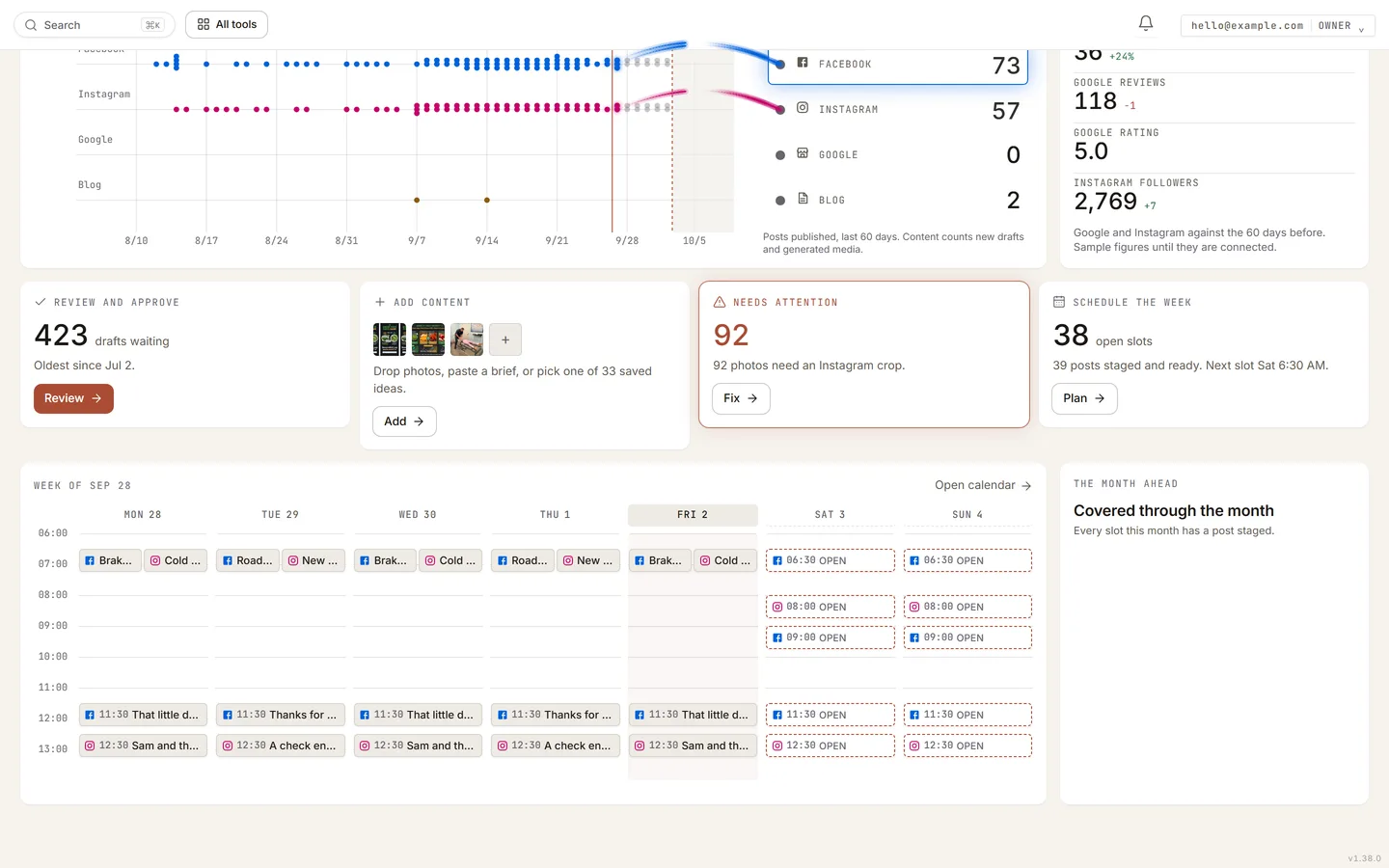The image size is (1389, 868).
Task: Fill the Sunday 08:00 OPEN Instagram slot
Action: [x=967, y=607]
